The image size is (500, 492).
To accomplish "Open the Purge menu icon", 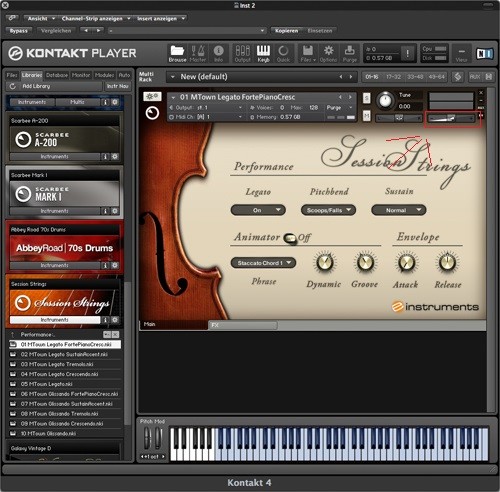I will pos(349,53).
